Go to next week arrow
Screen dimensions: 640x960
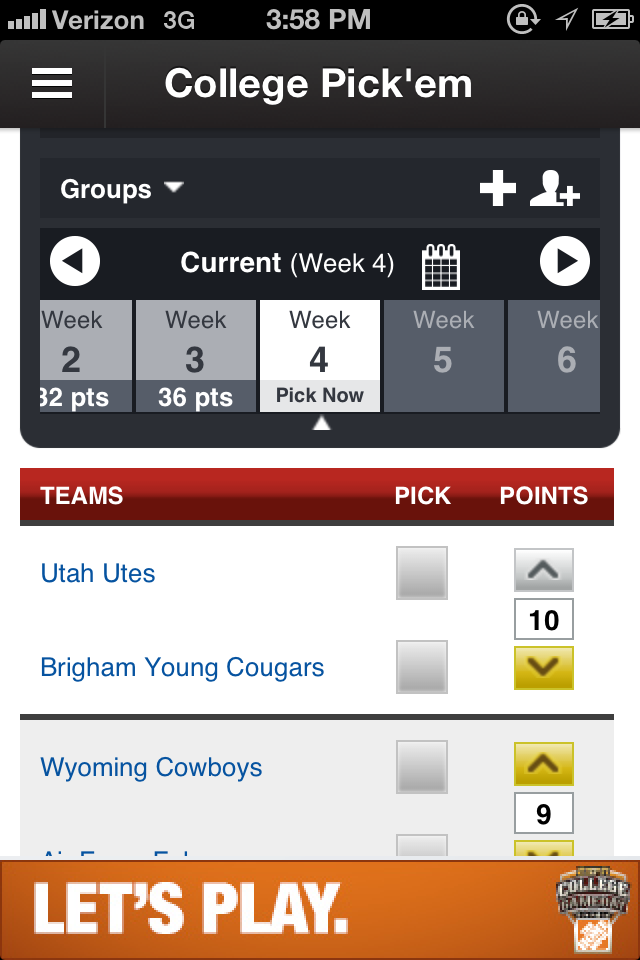[565, 263]
